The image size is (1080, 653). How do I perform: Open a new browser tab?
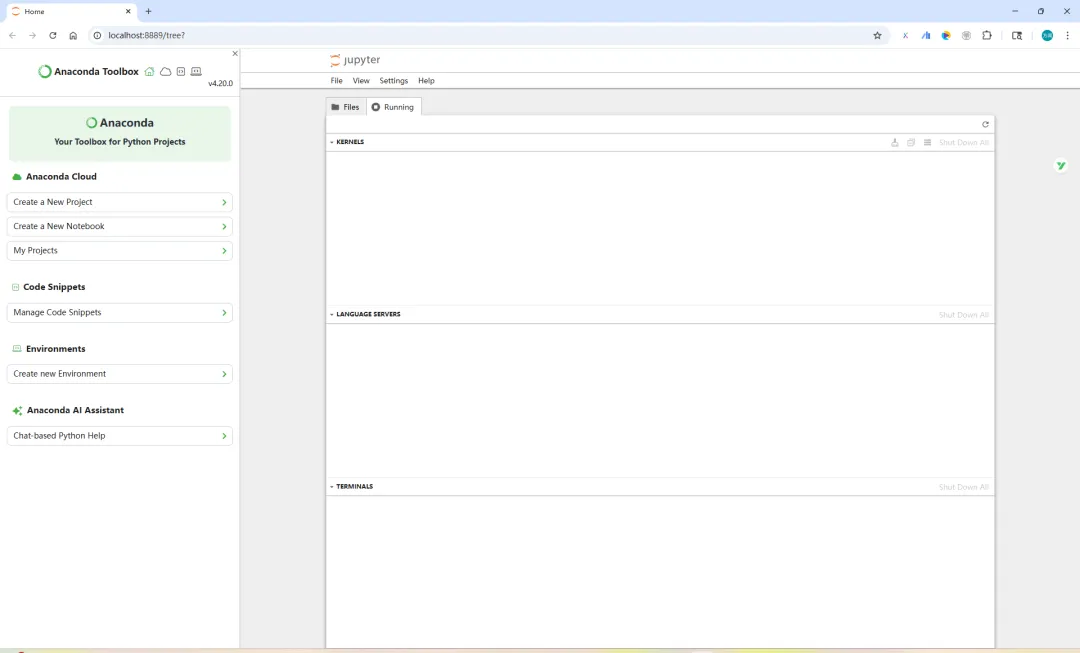[148, 11]
